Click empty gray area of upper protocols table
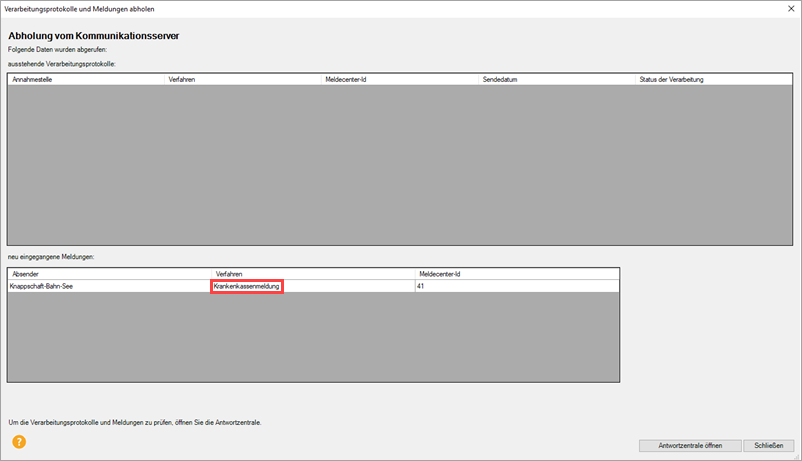802x461 pixels. click(x=400, y=165)
